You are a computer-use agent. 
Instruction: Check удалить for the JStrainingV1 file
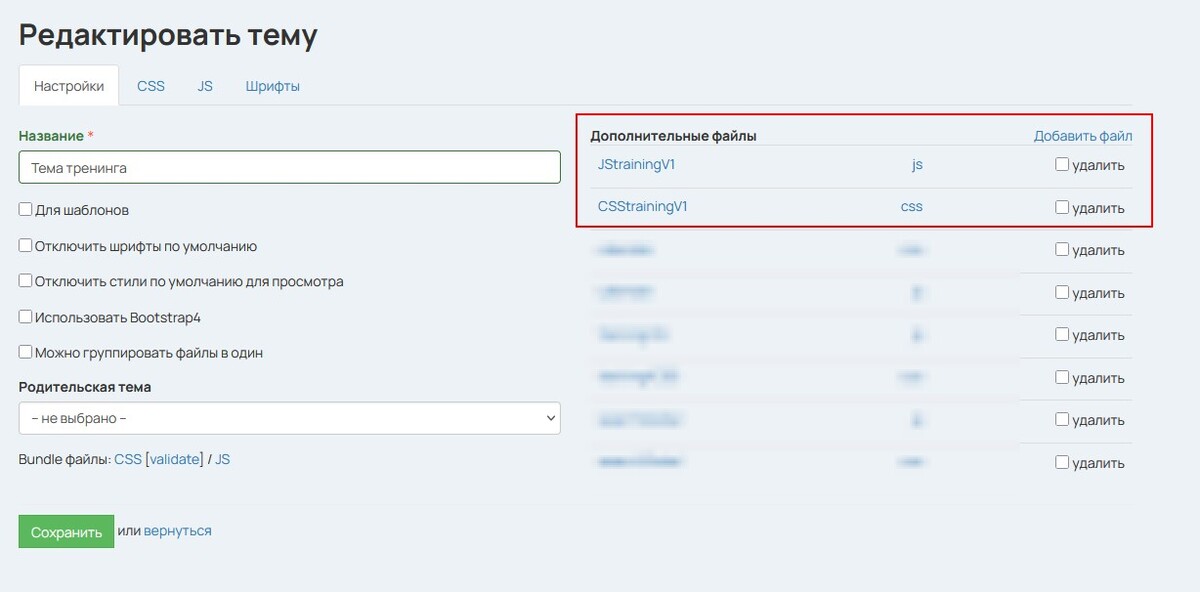coord(1062,165)
